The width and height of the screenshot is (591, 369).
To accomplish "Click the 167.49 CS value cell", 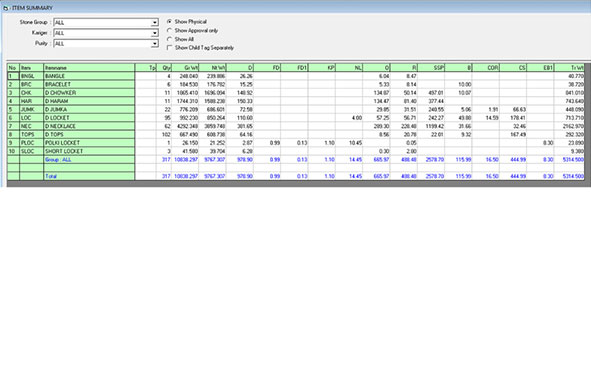I will coord(513,135).
